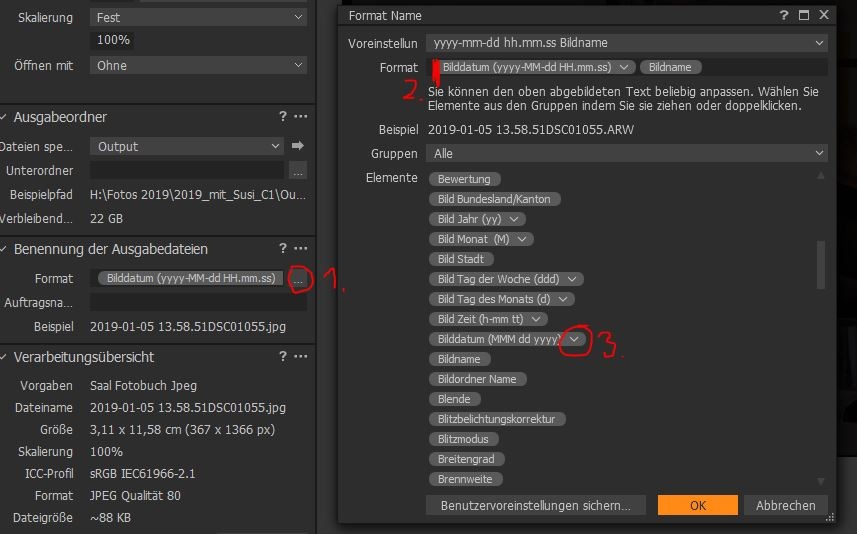
Task: Open Ausgabeordner panel options menu
Action: click(300, 117)
